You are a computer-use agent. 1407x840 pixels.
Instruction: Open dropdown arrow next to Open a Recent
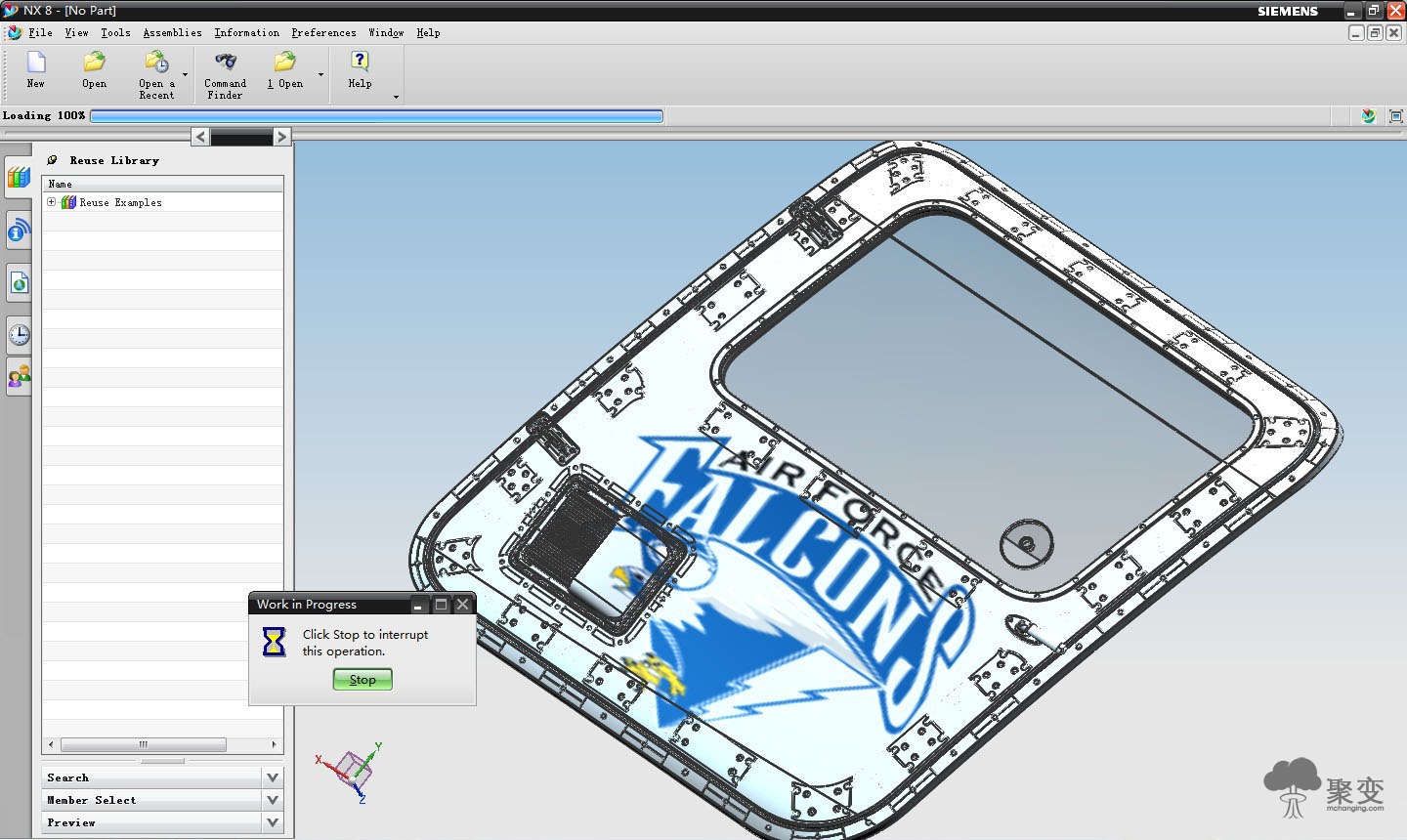tap(185, 74)
